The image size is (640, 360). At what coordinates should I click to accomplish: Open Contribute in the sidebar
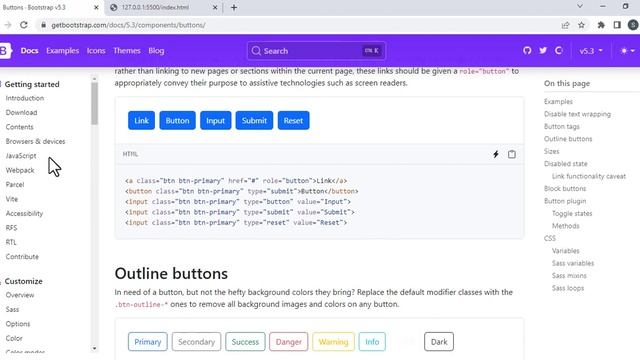(22, 257)
